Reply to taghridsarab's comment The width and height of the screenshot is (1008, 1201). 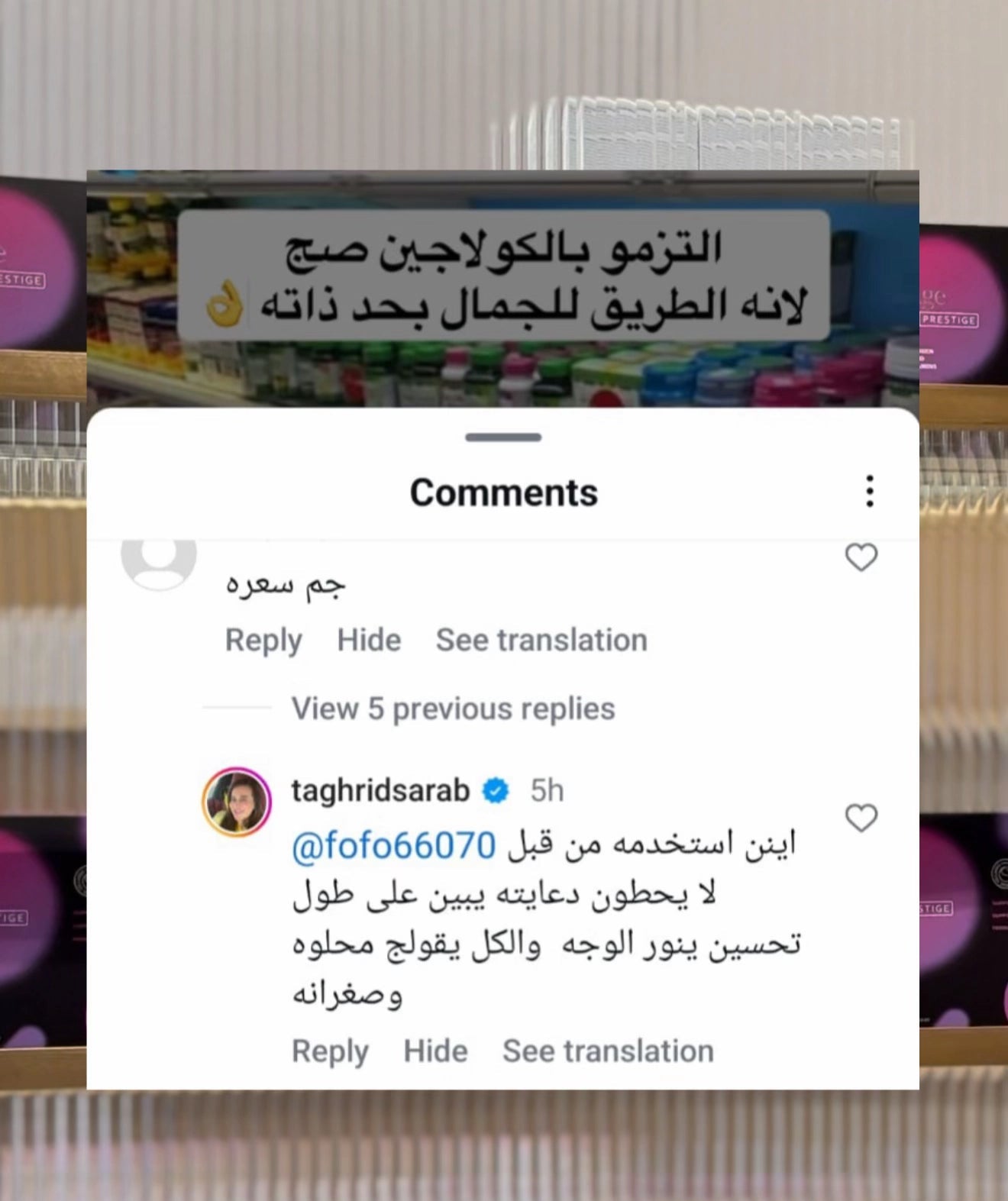(x=330, y=1051)
